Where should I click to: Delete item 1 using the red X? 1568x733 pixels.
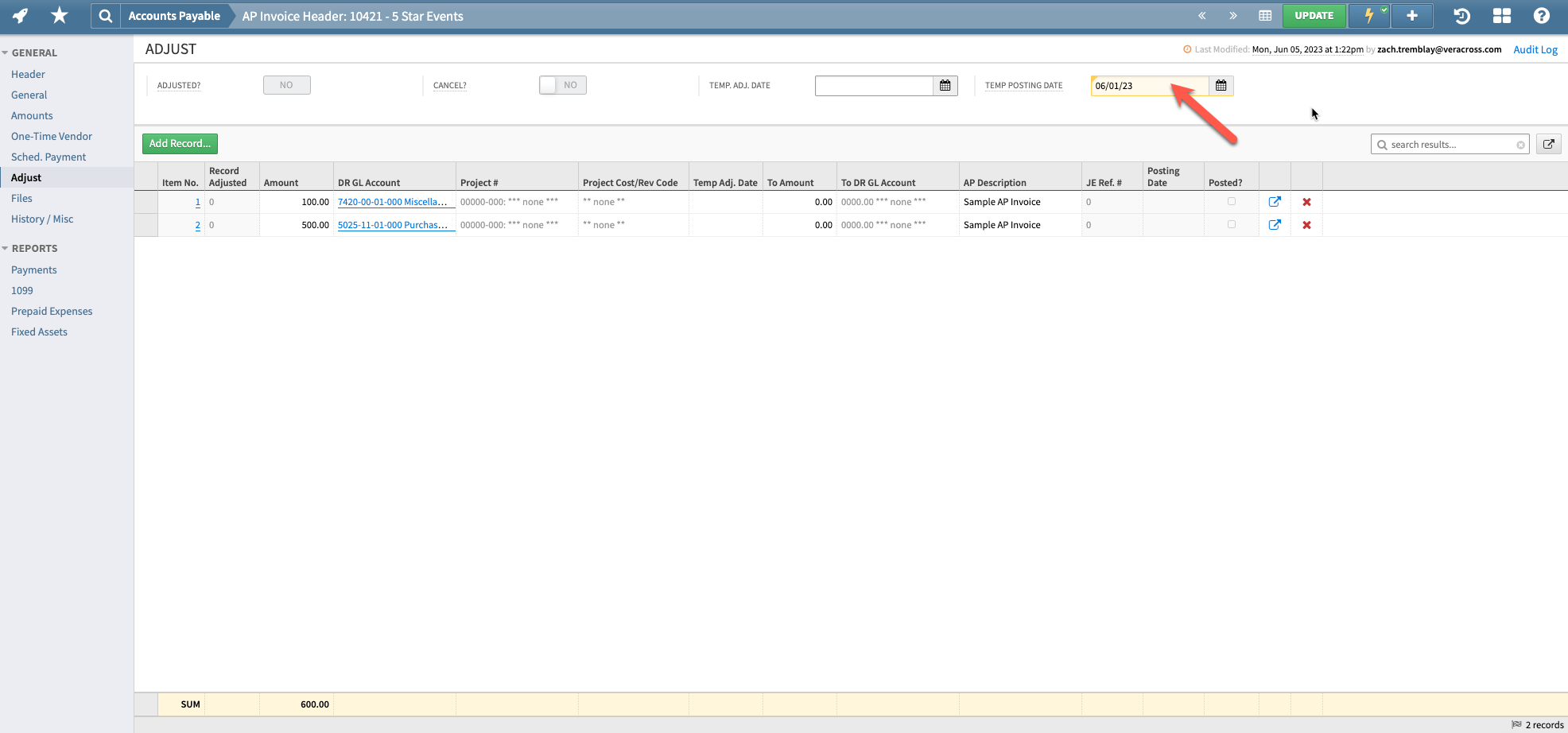1306,202
